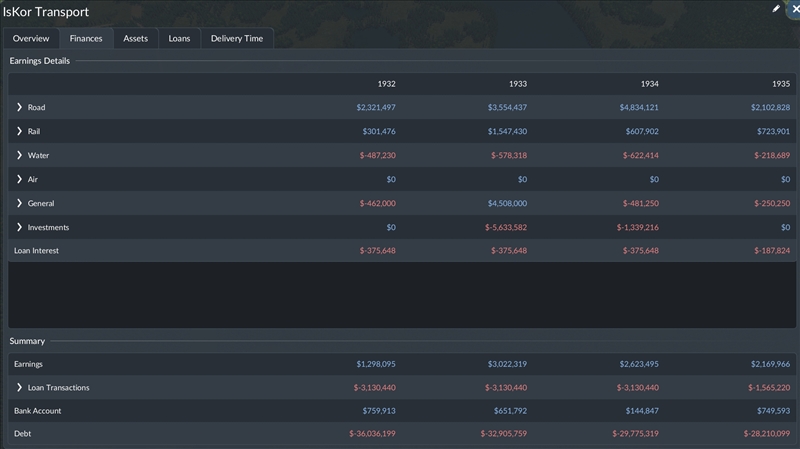Click Investments 1933 value $-5,633,582
This screenshot has height=449, width=800.
coord(506,227)
